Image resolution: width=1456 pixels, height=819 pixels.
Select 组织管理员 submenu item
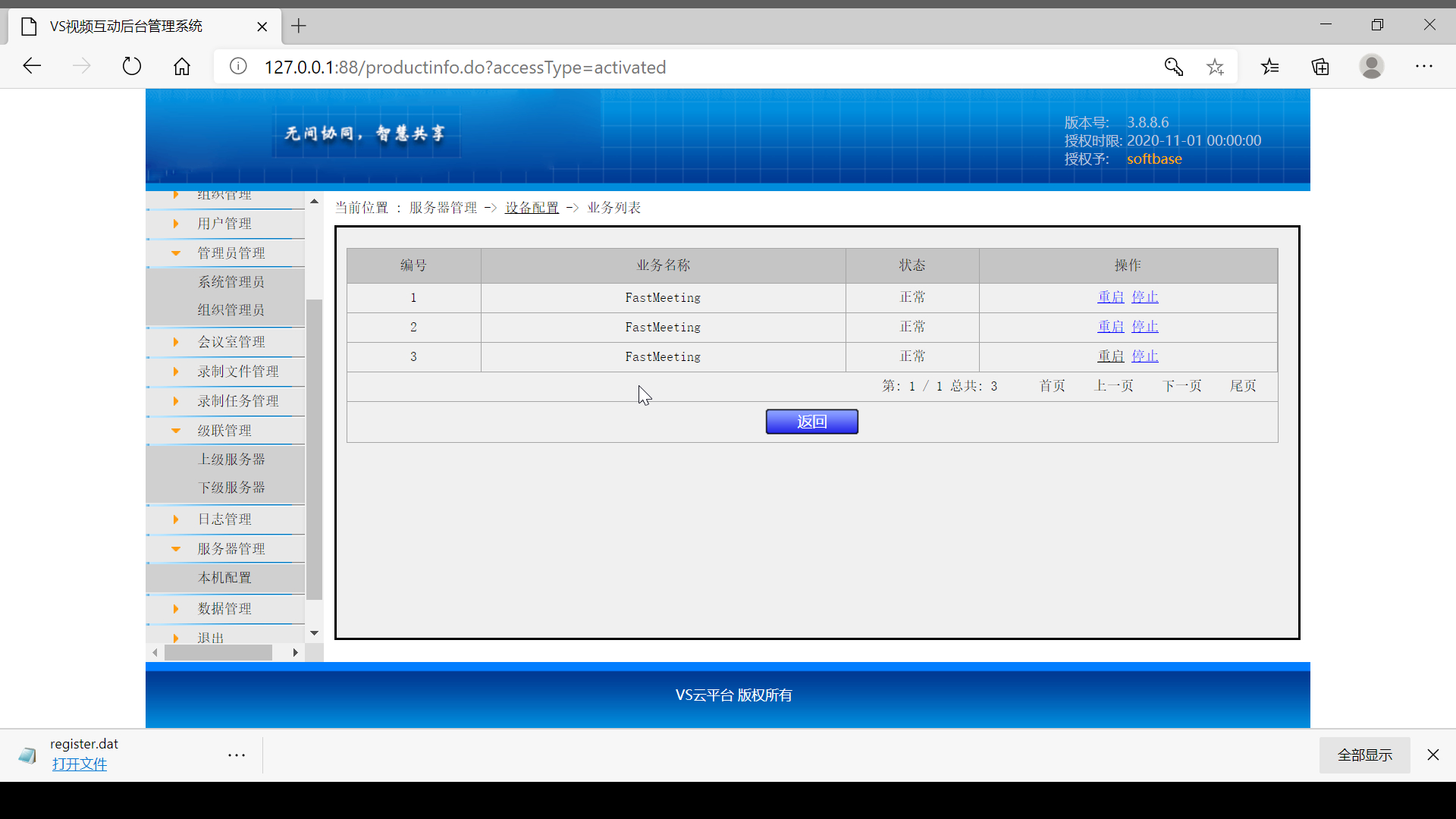point(231,310)
